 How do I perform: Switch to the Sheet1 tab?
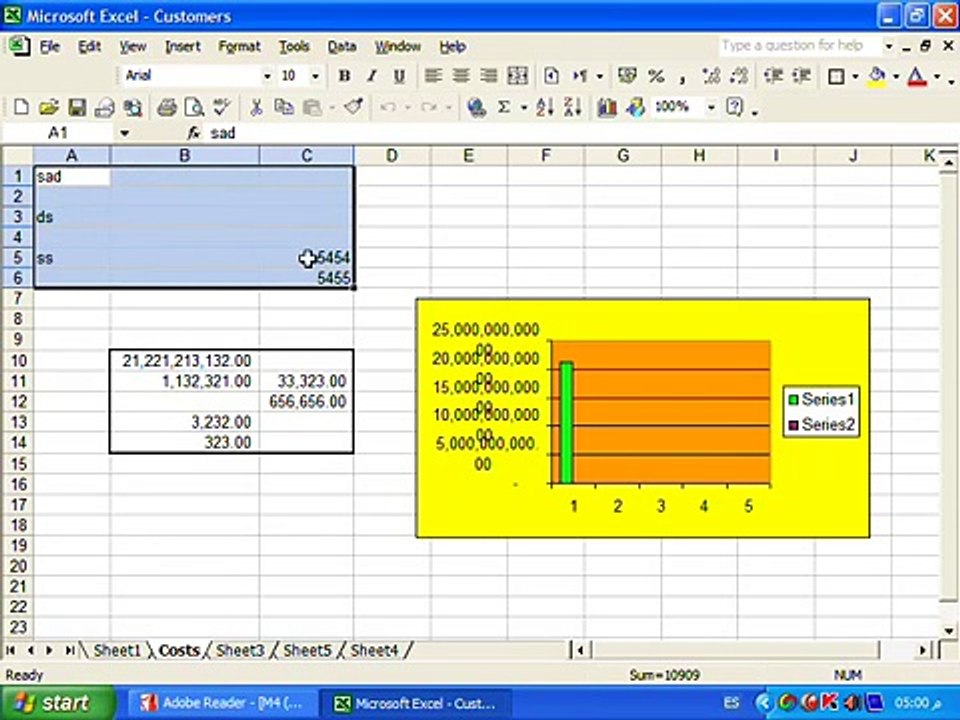coord(117,650)
